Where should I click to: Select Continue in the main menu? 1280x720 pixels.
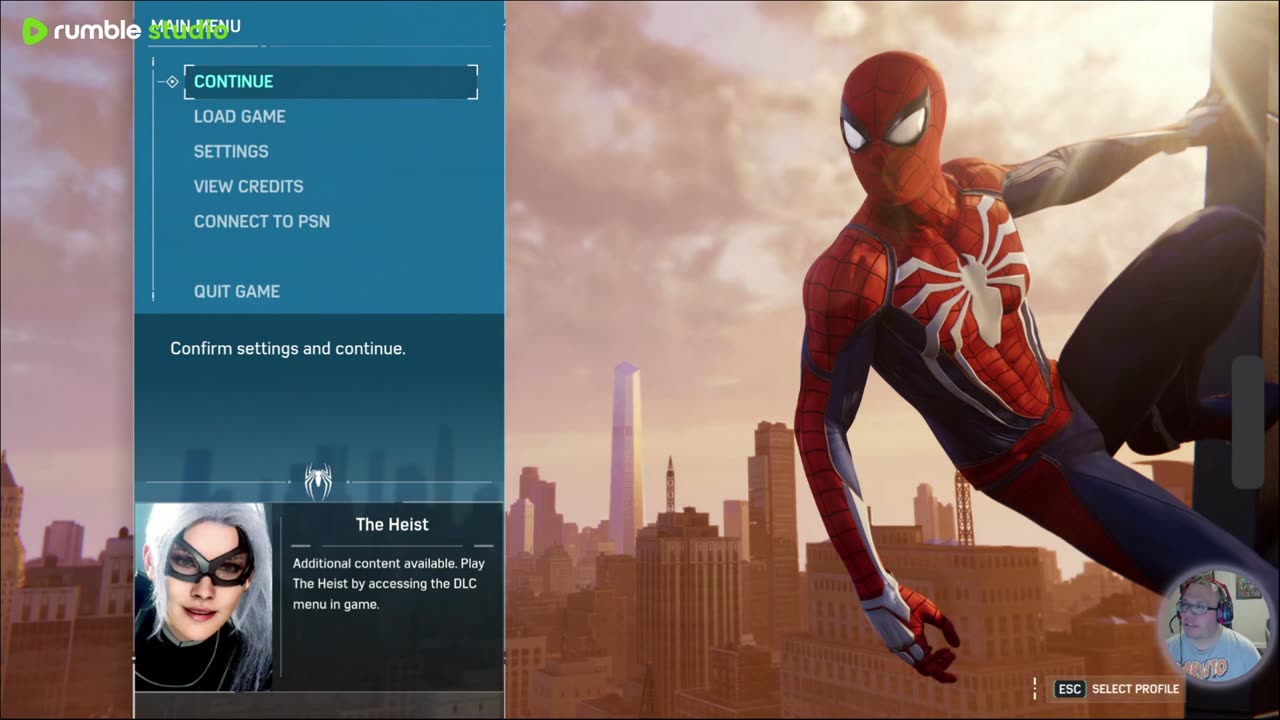331,82
